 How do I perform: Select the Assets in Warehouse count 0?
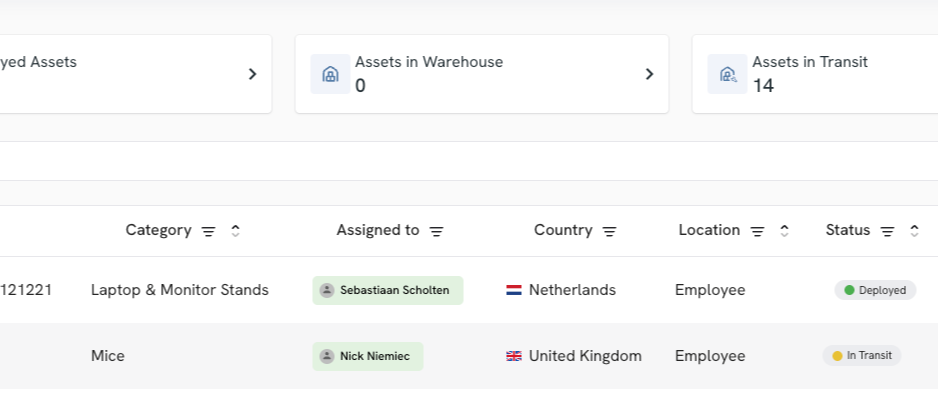click(360, 86)
